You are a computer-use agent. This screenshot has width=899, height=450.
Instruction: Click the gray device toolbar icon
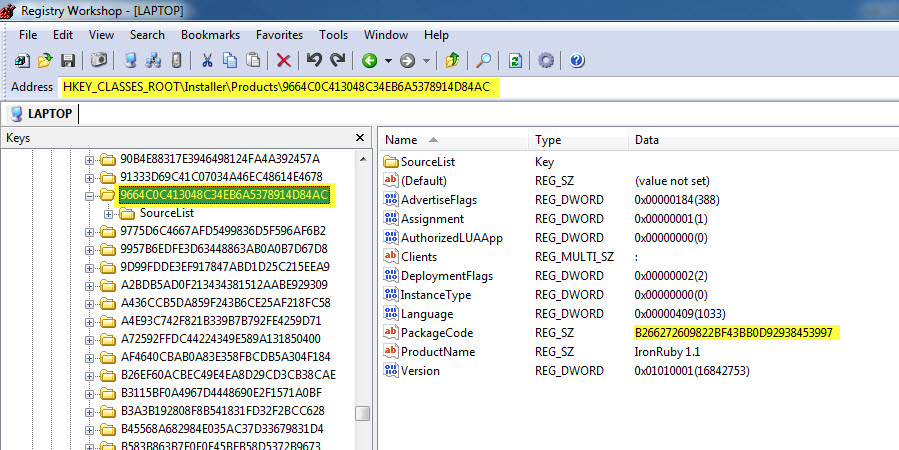tap(177, 60)
